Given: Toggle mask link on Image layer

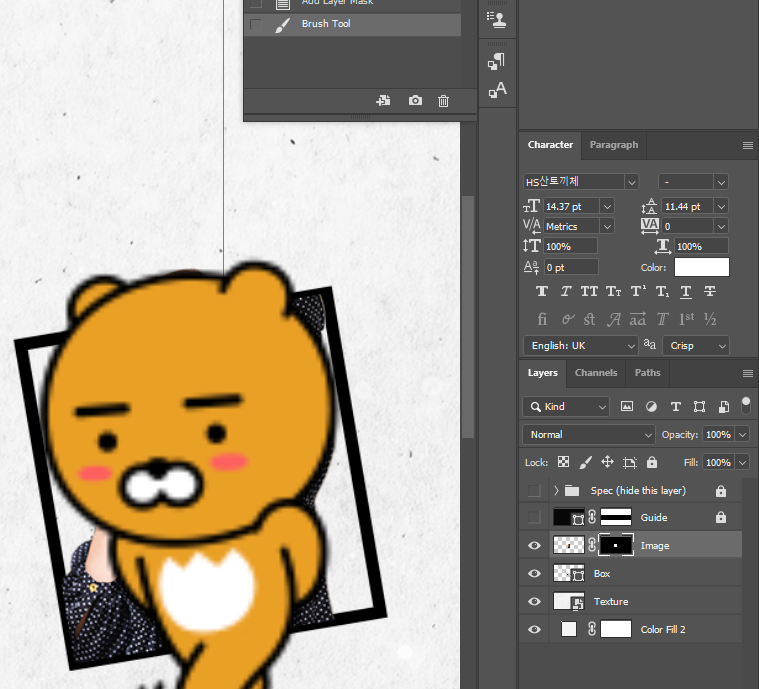Looking at the screenshot, I should (x=592, y=545).
